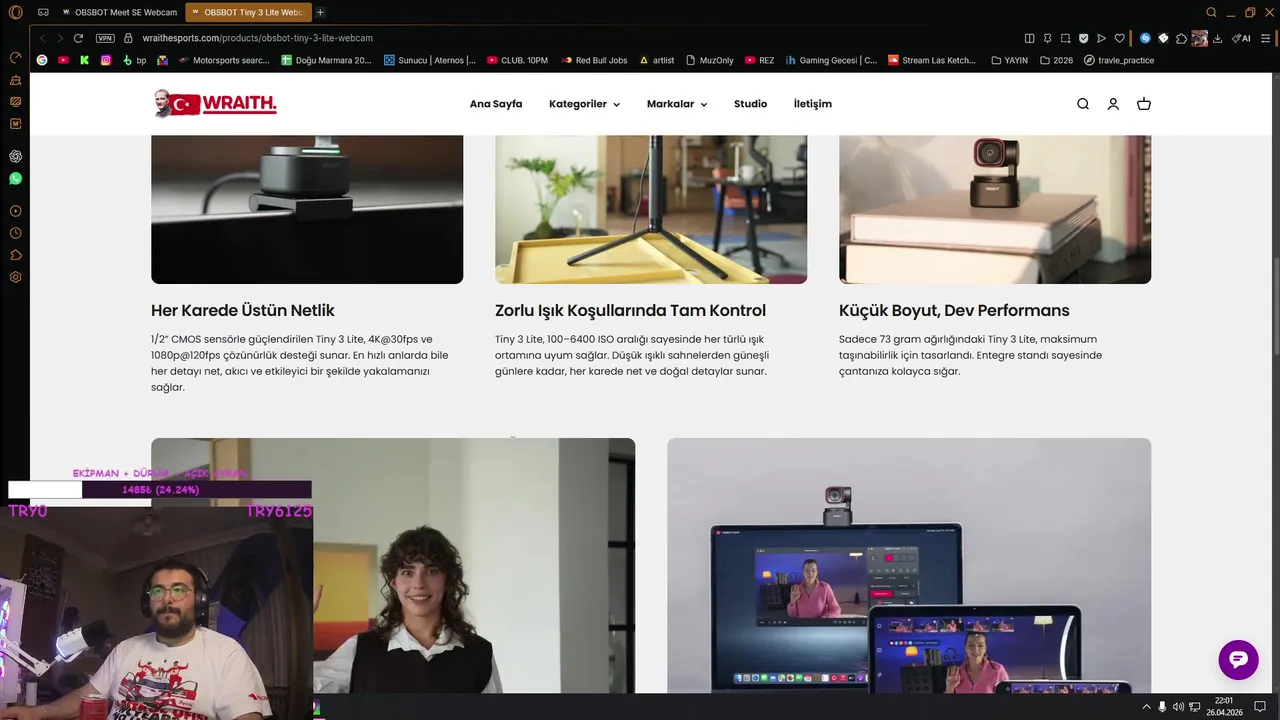Open the 2026 bookmarks folder
Image resolution: width=1280 pixels, height=720 pixels.
(1056, 60)
